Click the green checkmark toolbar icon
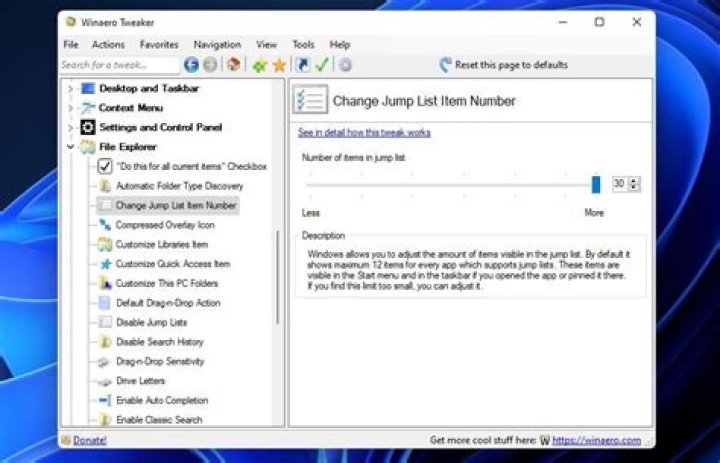This screenshot has width=720, height=463. tap(322, 65)
